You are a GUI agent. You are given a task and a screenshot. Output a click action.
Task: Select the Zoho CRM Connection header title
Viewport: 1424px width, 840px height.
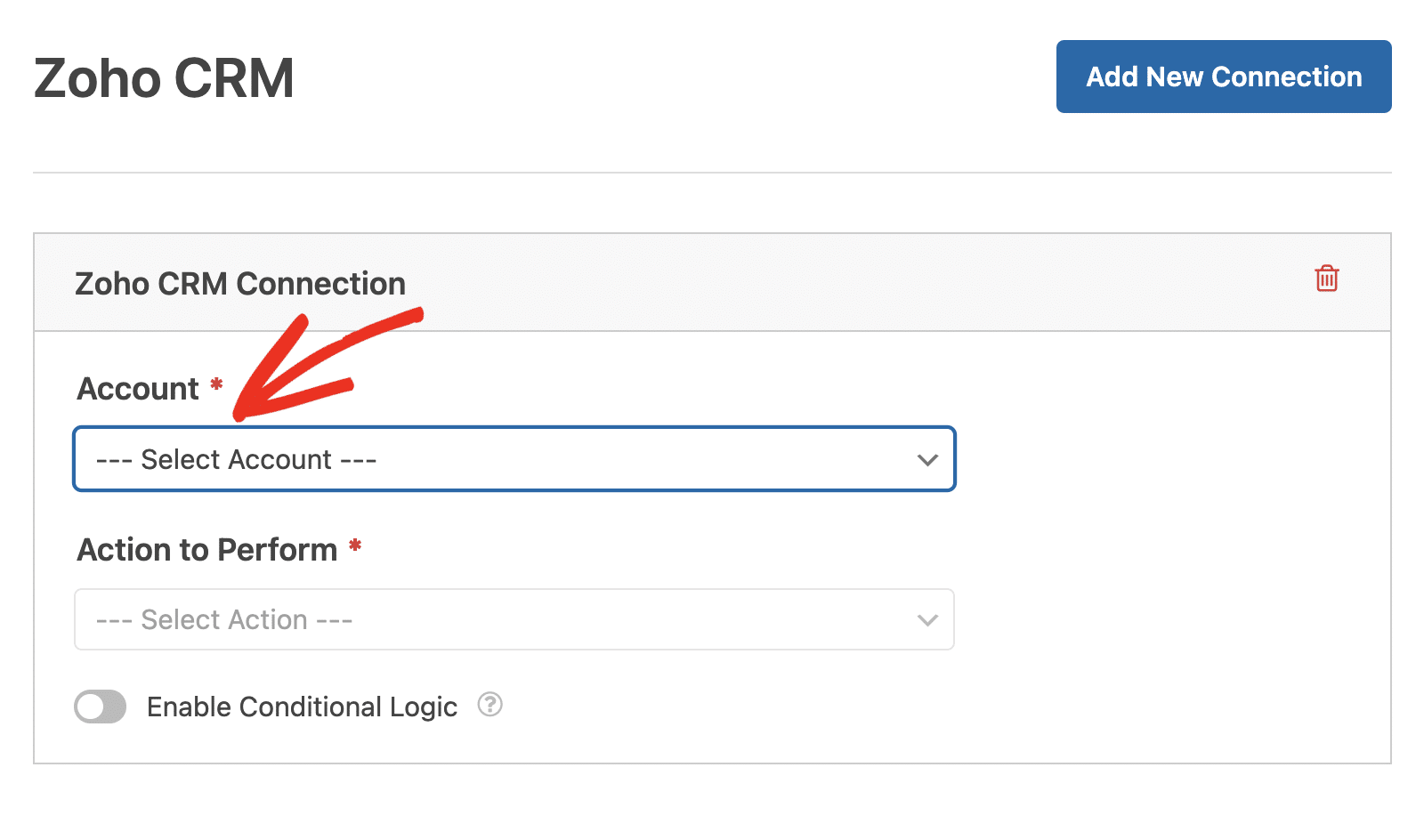pyautogui.click(x=240, y=284)
